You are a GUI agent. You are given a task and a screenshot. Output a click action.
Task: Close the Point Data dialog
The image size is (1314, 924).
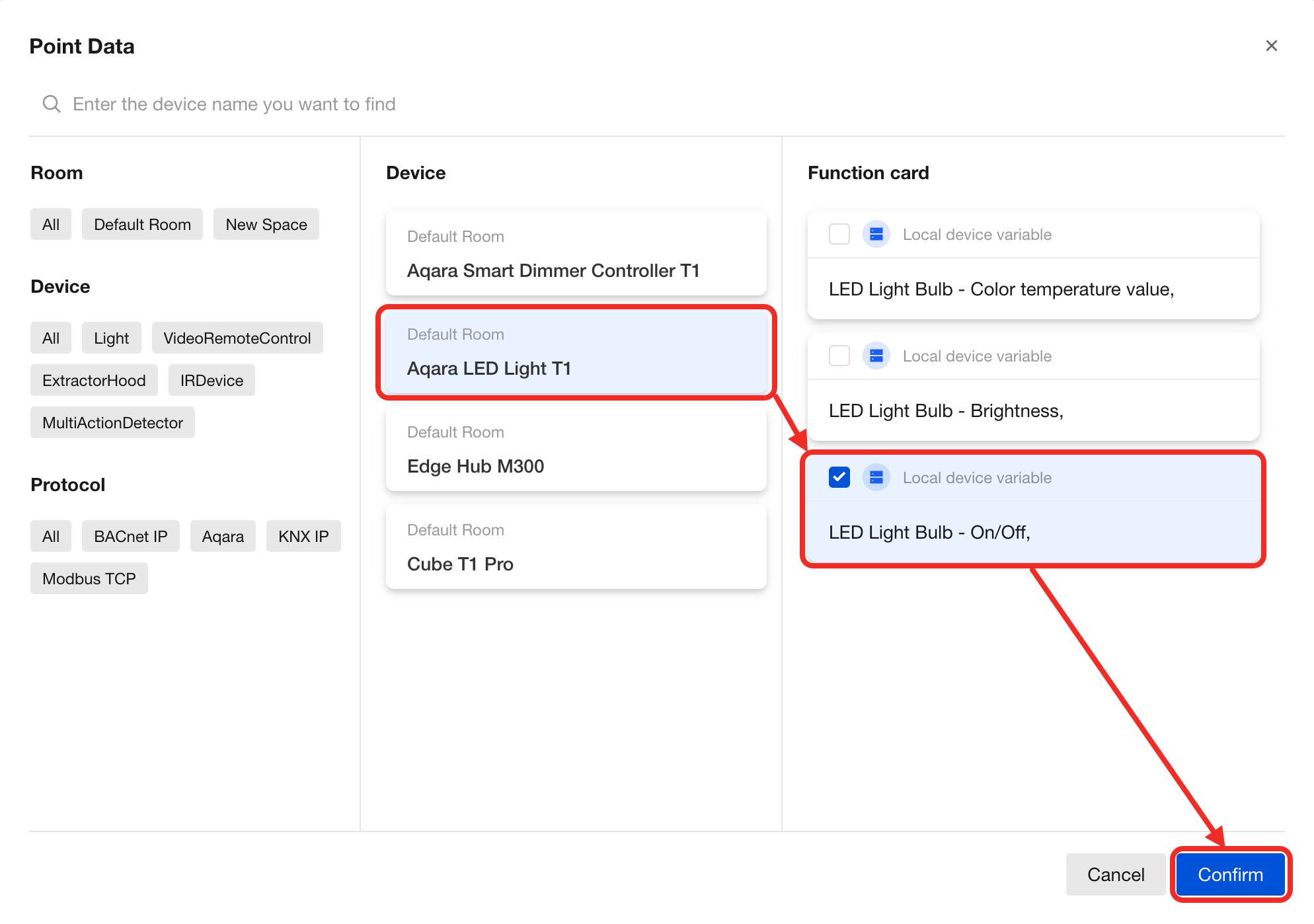click(x=1271, y=46)
